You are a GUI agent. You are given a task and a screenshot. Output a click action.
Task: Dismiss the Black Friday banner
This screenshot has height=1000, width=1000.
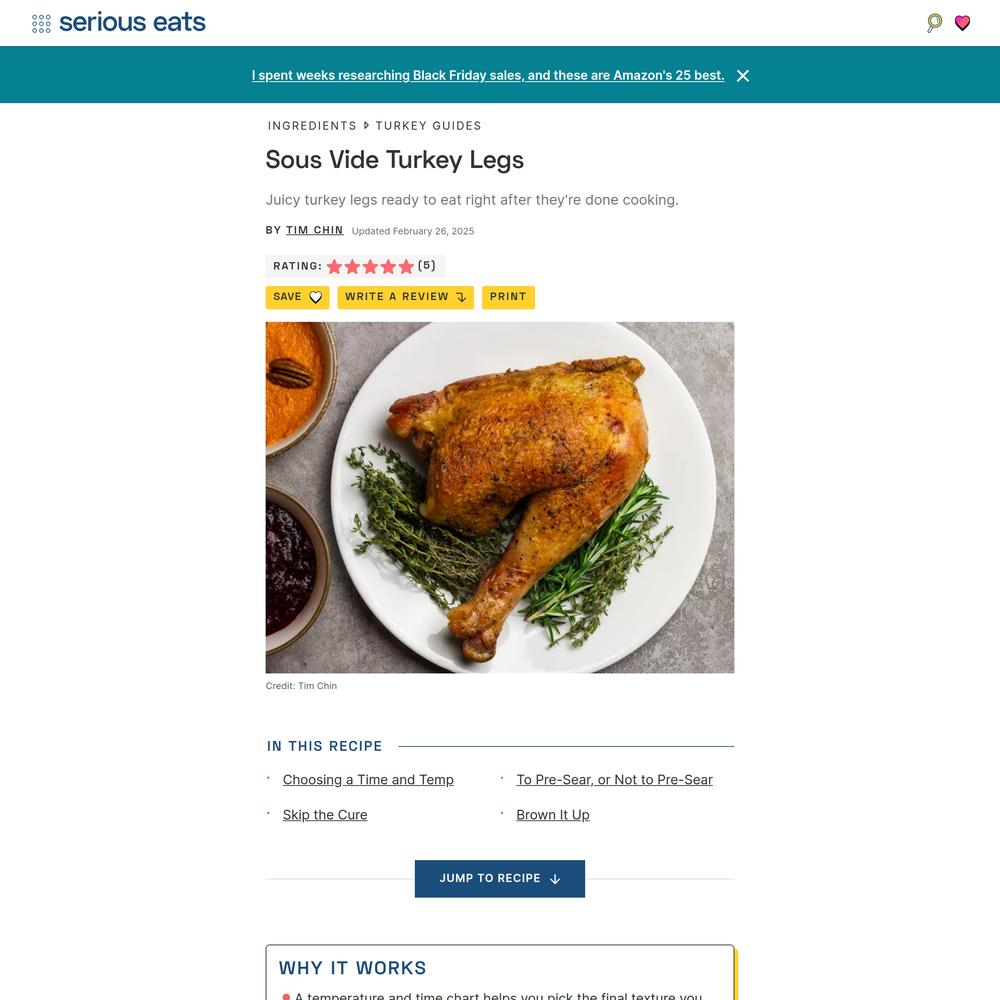click(743, 76)
